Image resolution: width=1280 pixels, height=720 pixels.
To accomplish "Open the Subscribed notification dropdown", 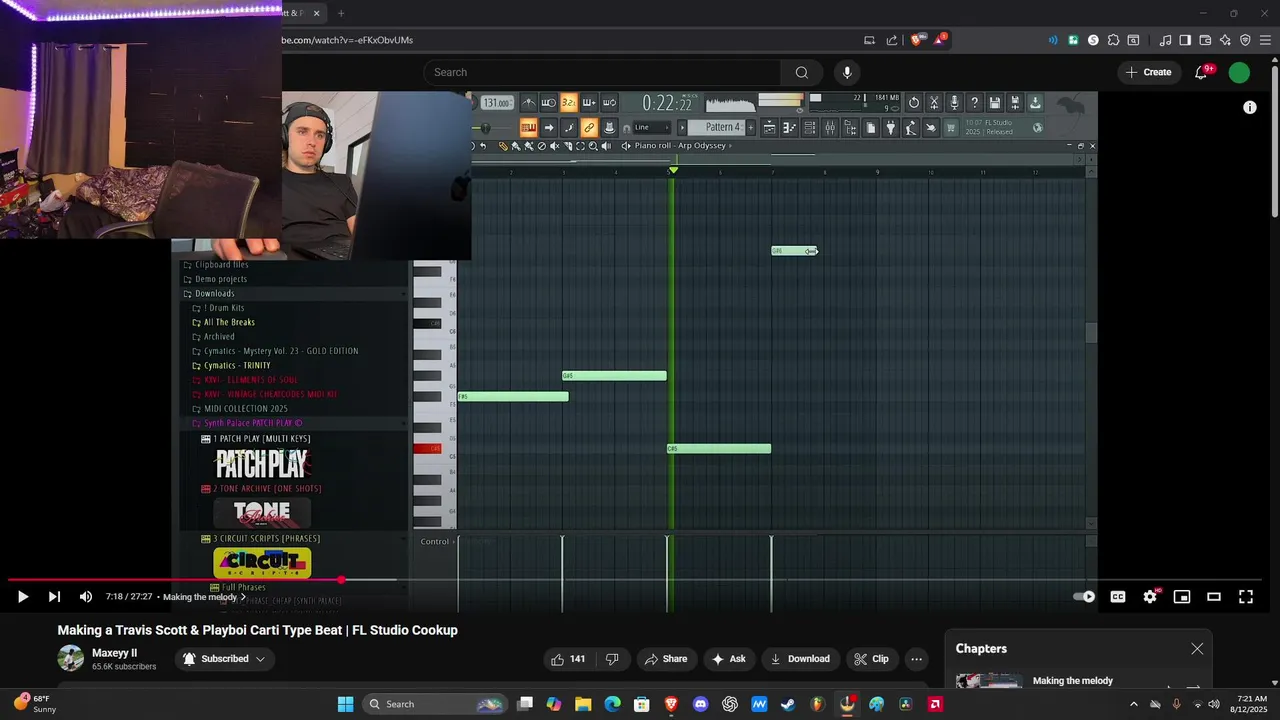I will point(224,659).
